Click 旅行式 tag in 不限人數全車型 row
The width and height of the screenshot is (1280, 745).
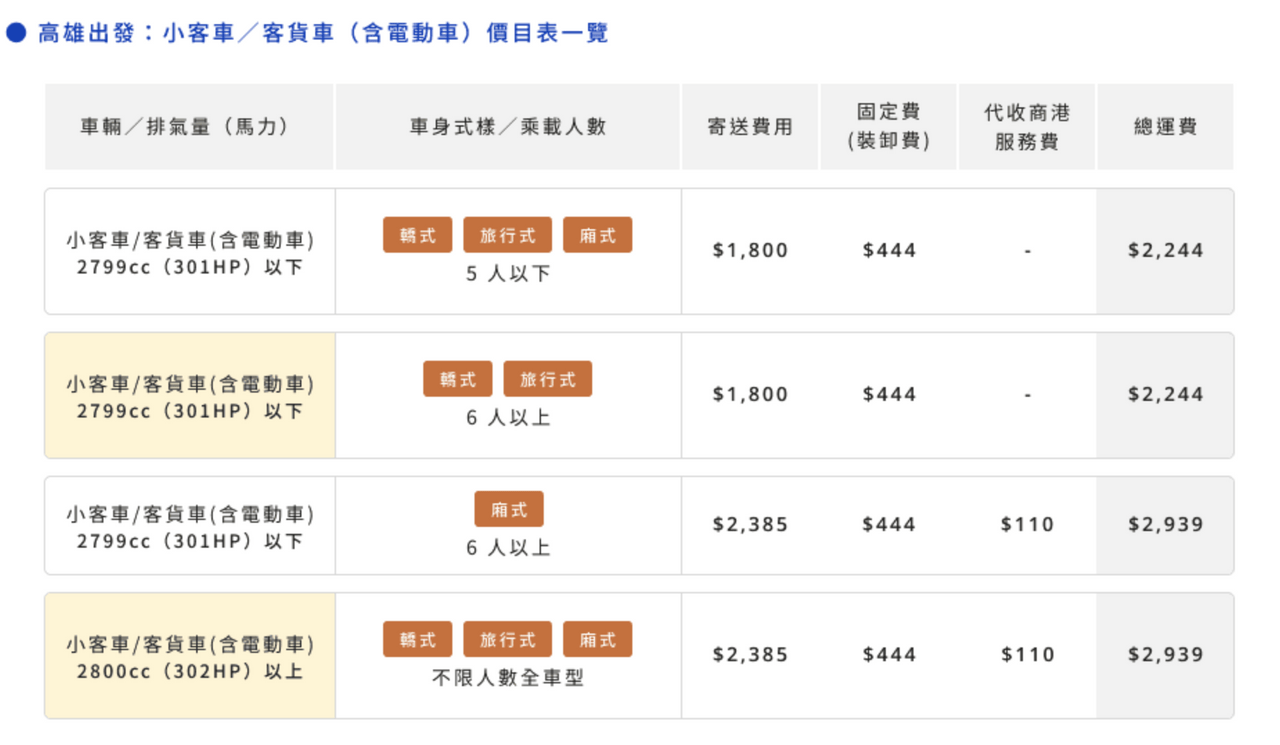coord(508,639)
